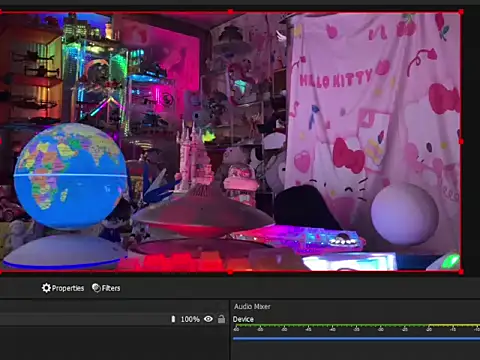The width and height of the screenshot is (480, 360).
Task: Click the blue Device volume slider
Action: [356, 339]
